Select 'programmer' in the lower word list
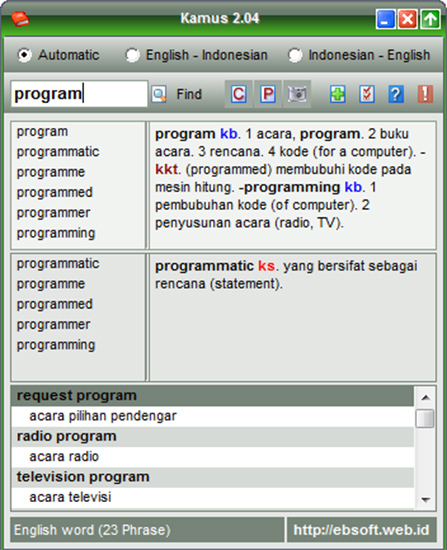This screenshot has height=550, width=447. coord(53,325)
